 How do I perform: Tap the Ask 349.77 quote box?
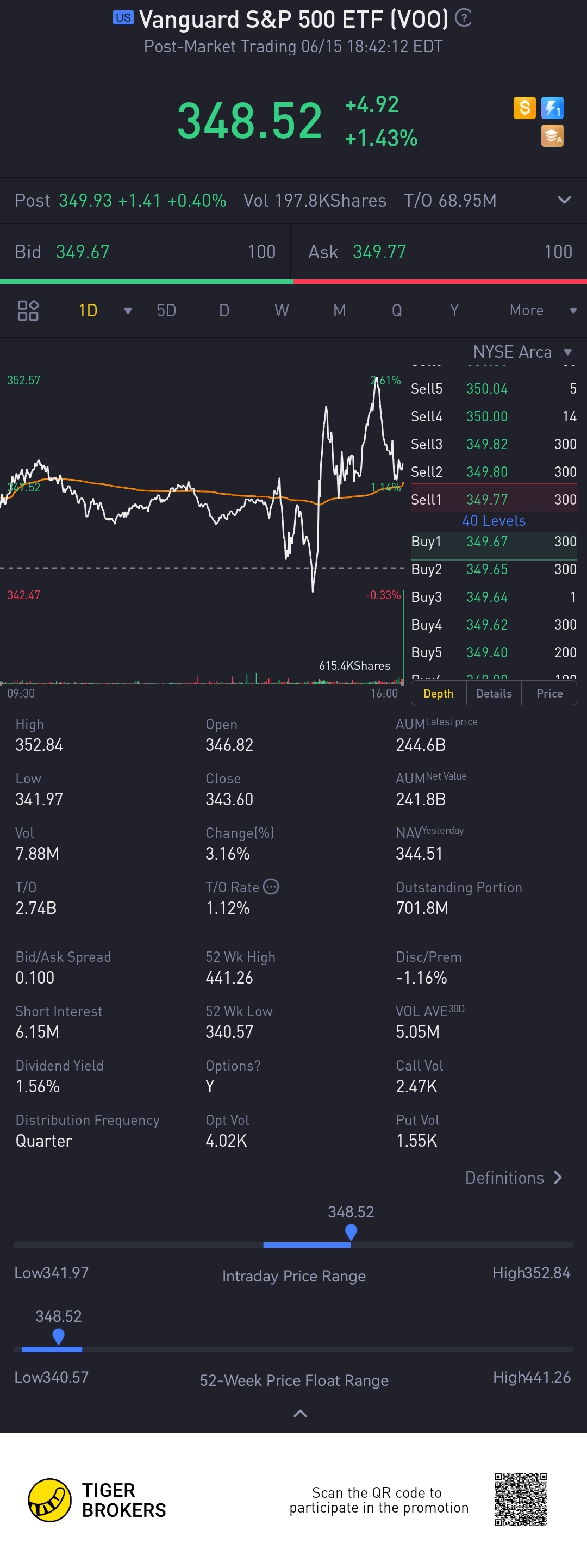click(439, 252)
